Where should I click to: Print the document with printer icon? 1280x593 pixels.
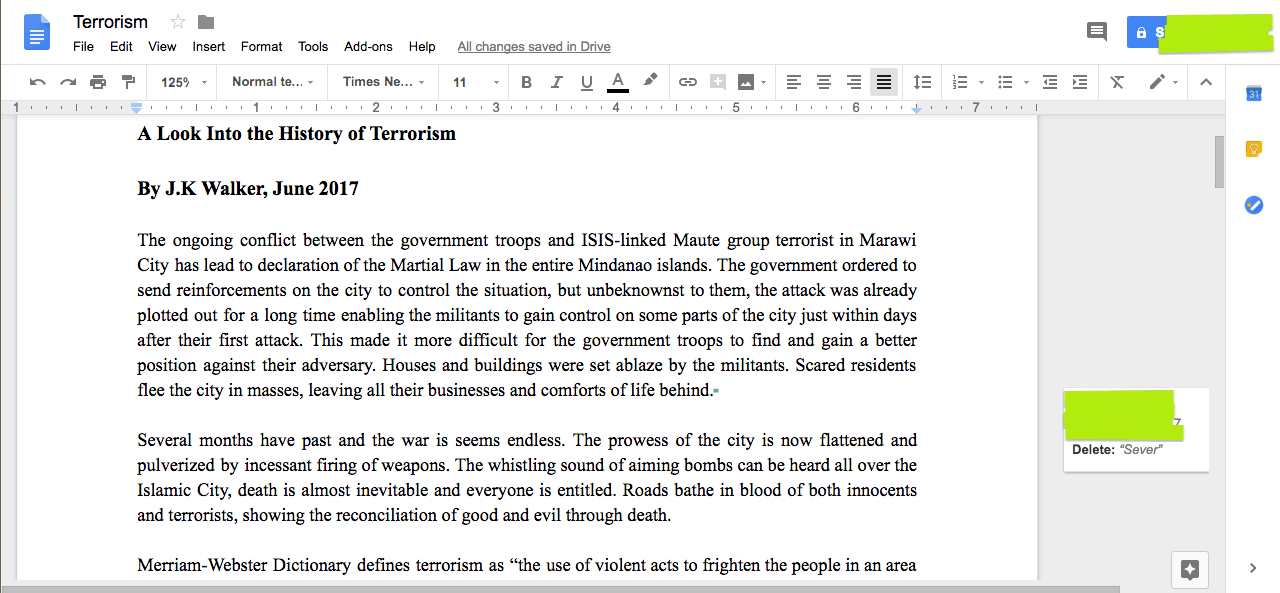98,82
